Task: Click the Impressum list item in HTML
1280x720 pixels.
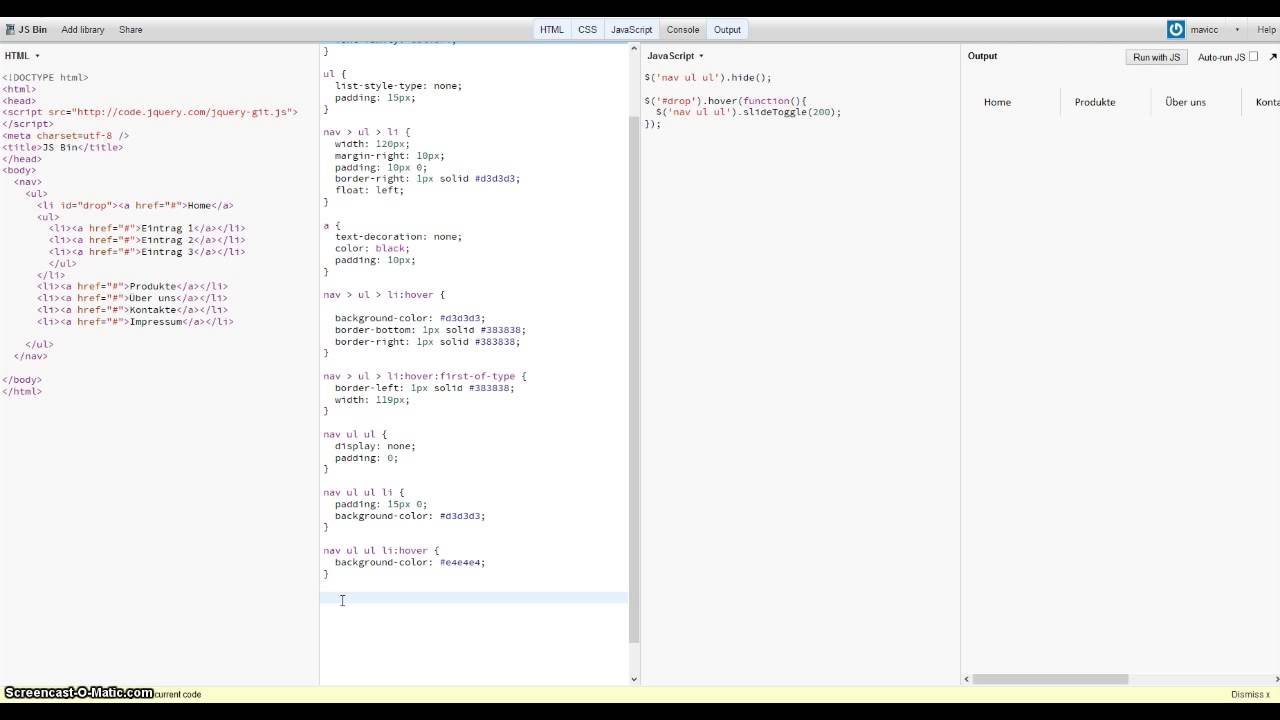Action: (135, 322)
